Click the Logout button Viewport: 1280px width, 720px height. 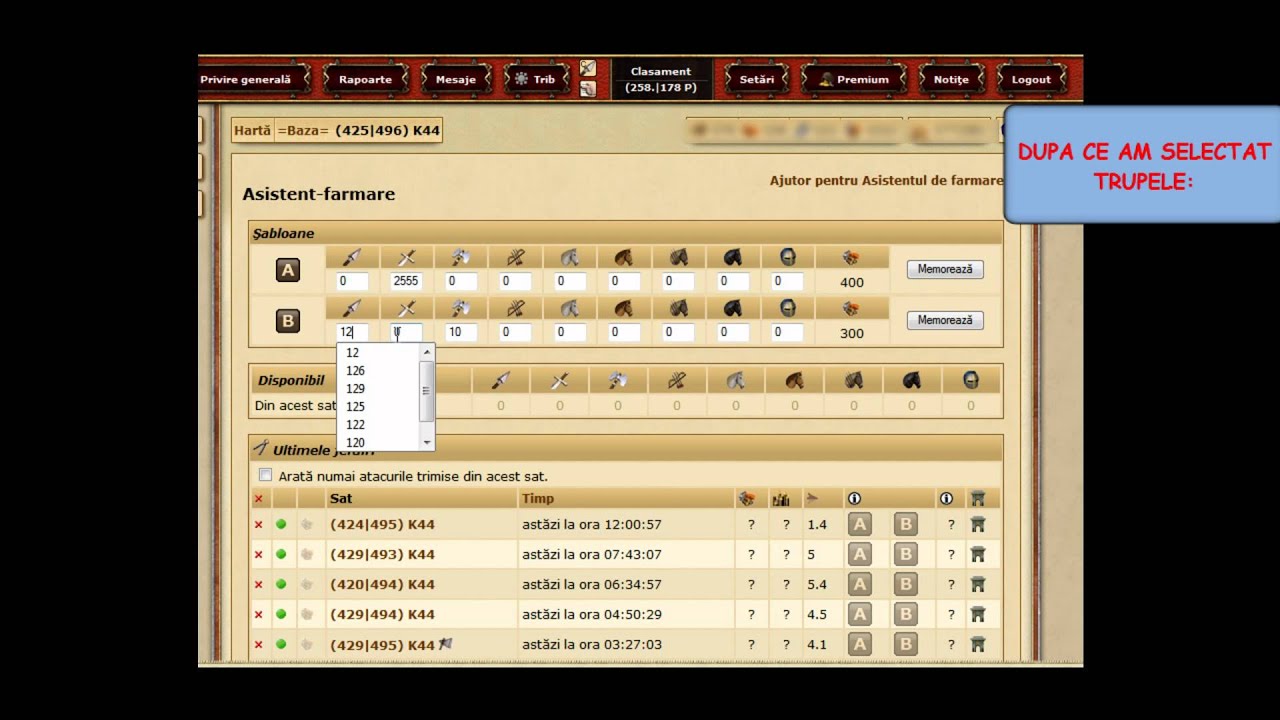pos(1031,79)
